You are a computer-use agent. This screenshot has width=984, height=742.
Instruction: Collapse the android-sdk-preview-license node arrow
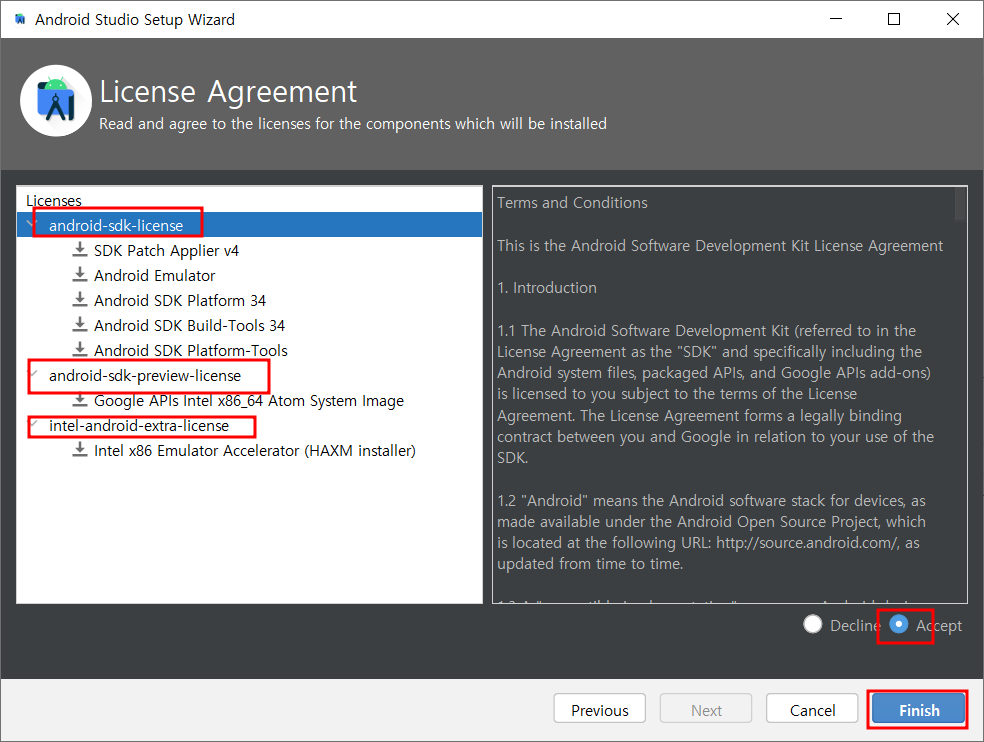click(34, 375)
